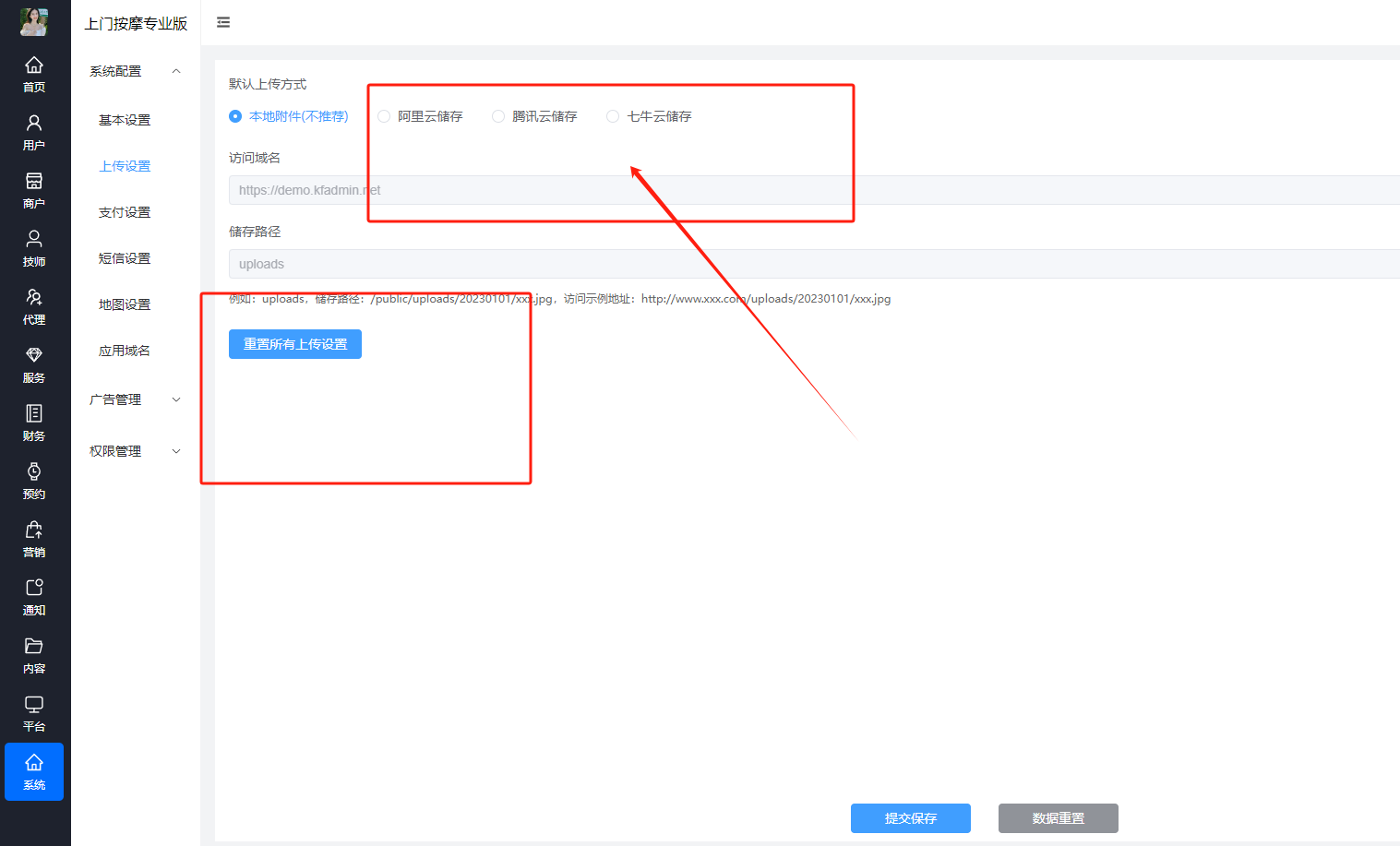Open the highlighted 系统 system icon
This screenshot has width=1400, height=846.
tap(34, 772)
